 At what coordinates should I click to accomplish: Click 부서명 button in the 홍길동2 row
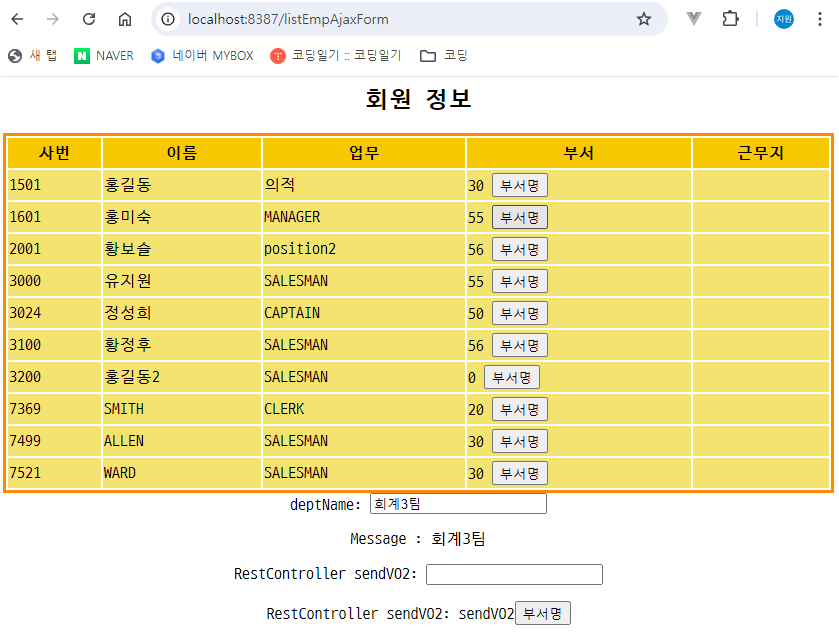[512, 378]
